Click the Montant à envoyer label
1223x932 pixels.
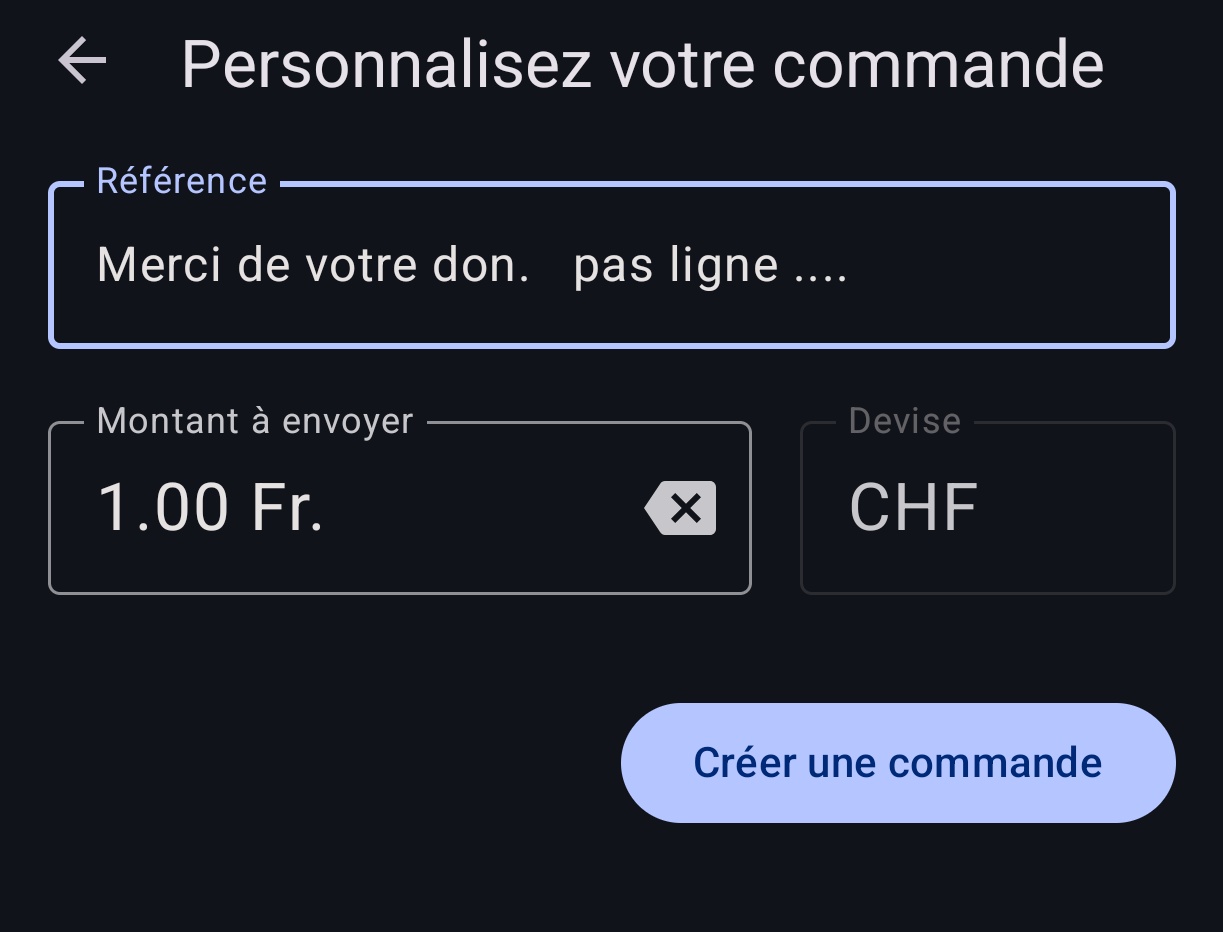pos(255,421)
